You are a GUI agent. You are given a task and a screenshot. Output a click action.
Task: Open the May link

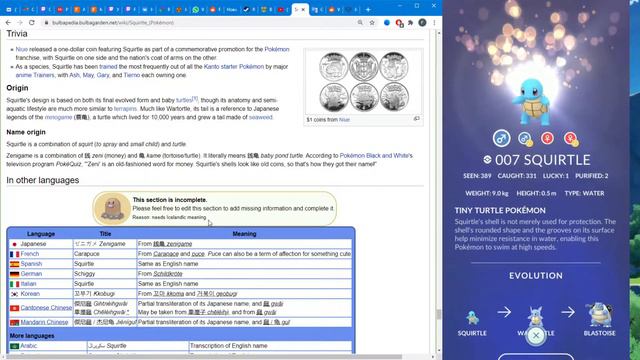point(88,75)
